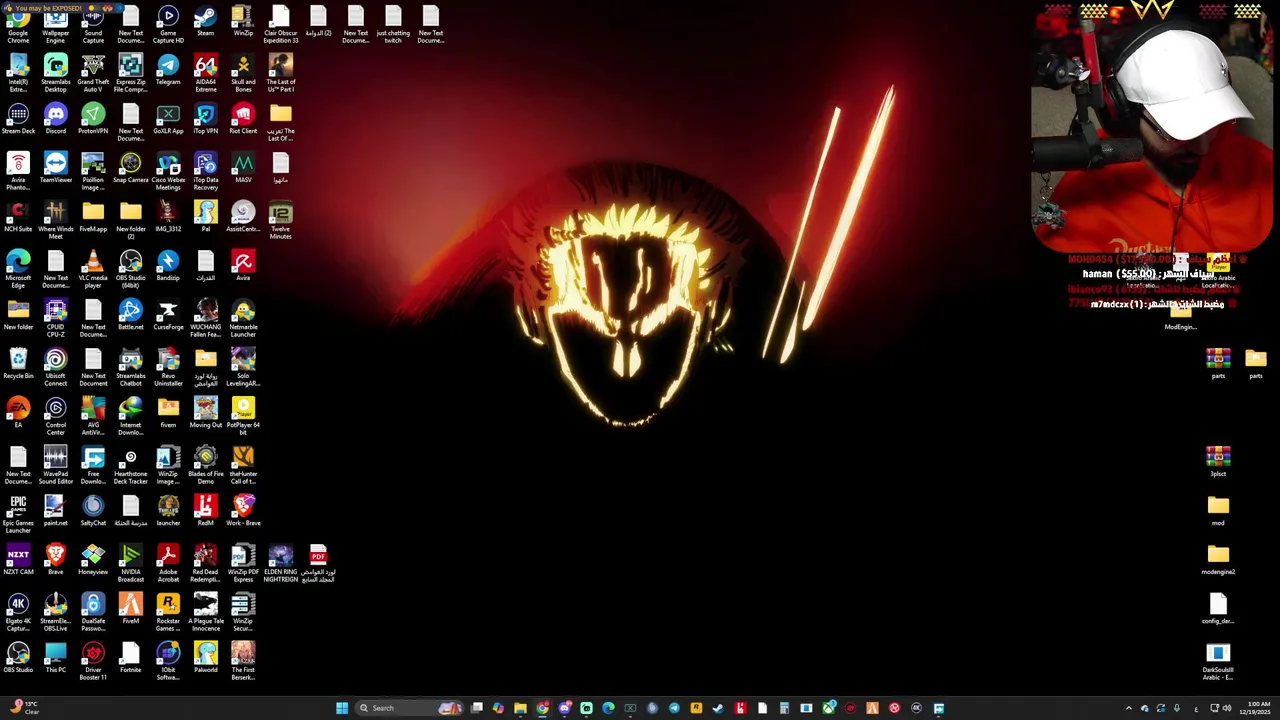The image size is (1280, 720).
Task: Click the taskbar Search box
Action: pos(408,708)
